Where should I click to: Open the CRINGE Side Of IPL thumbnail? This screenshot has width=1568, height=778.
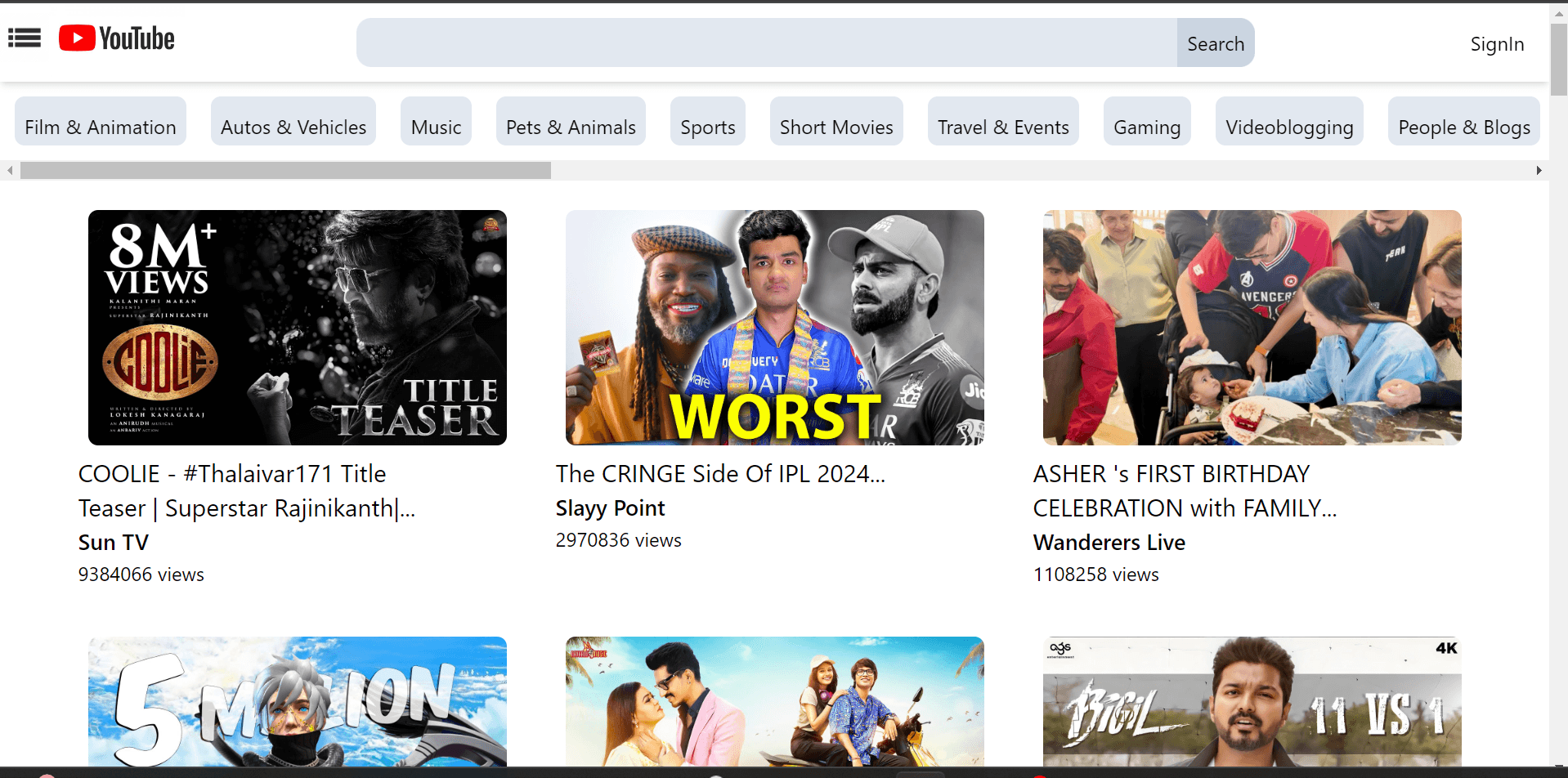(x=775, y=328)
